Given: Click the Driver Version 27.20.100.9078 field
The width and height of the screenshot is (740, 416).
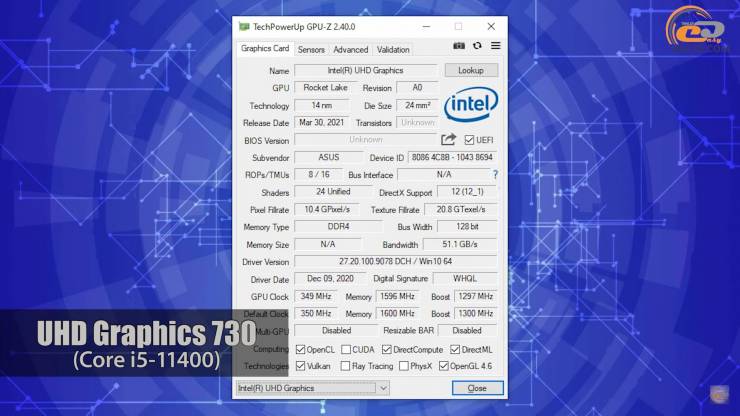Looking at the screenshot, I should point(395,261).
